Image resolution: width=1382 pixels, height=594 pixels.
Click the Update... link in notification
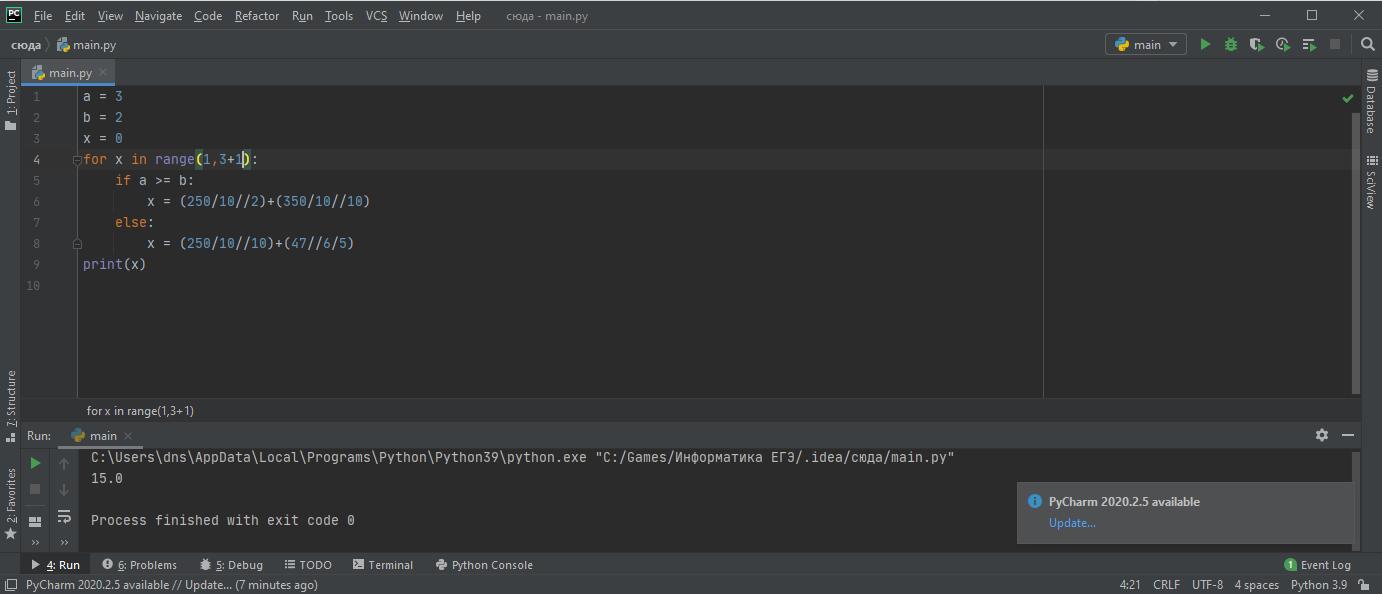pyautogui.click(x=1072, y=523)
